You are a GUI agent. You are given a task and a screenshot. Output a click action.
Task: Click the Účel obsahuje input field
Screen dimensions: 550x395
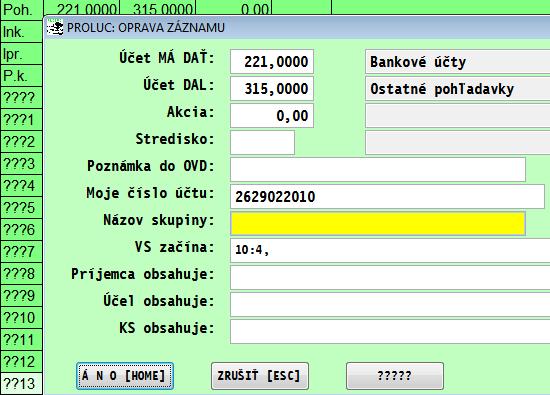pos(390,304)
